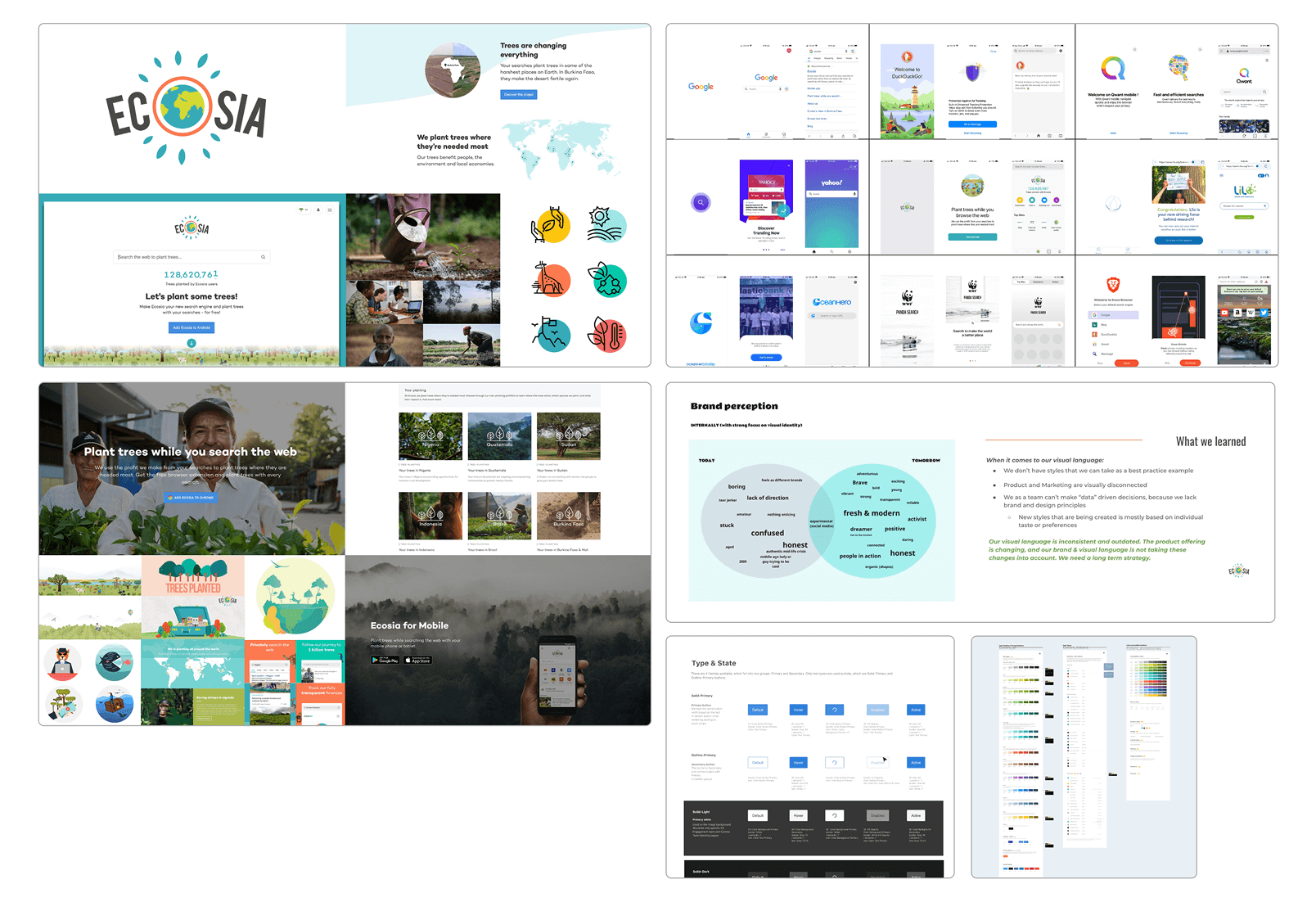Click the Sudan tree project thumbnail
The height and width of the screenshot is (902, 1316).
click(x=568, y=436)
